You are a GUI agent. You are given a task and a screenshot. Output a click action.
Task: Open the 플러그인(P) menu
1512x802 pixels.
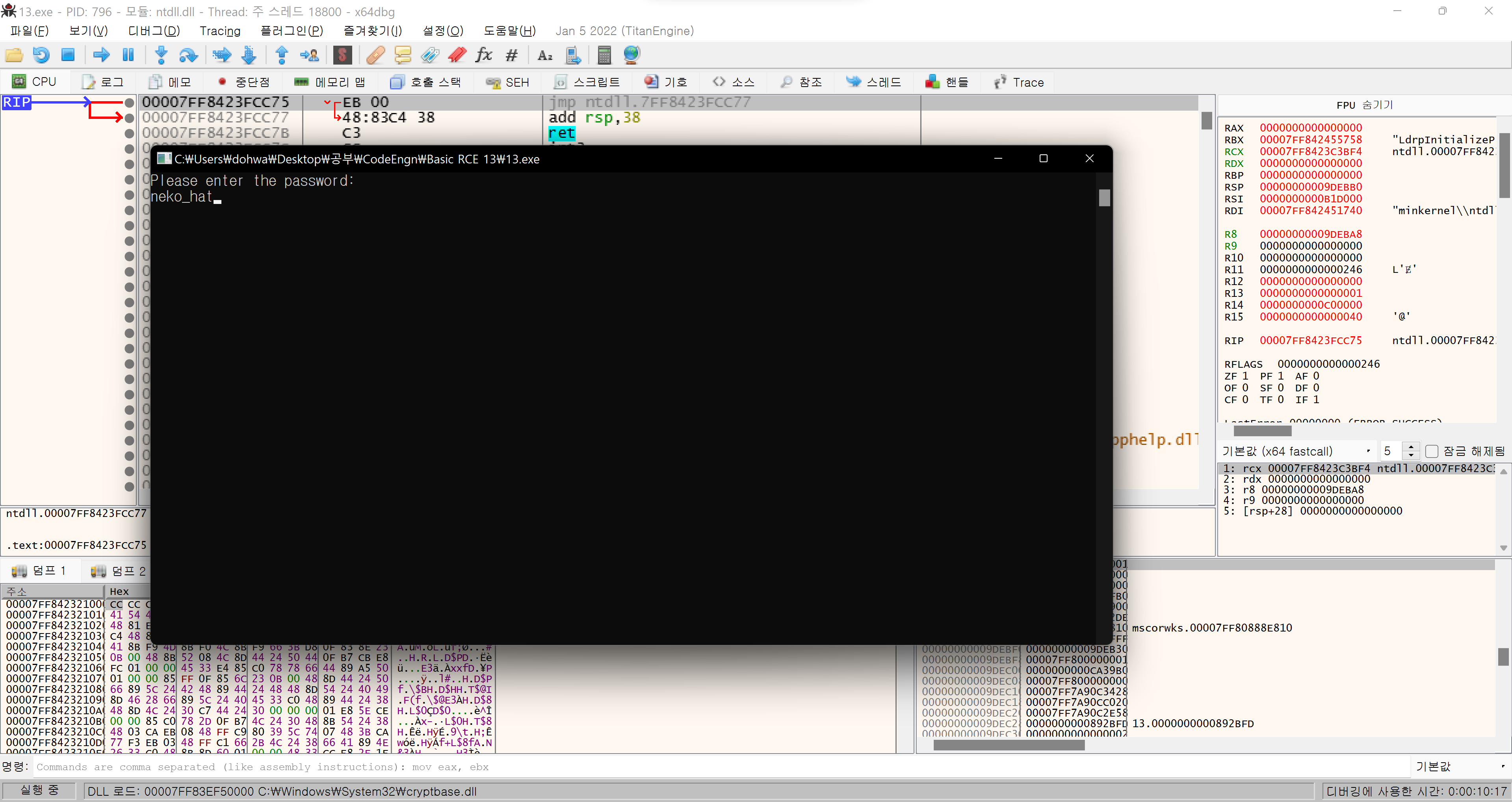[x=292, y=30]
